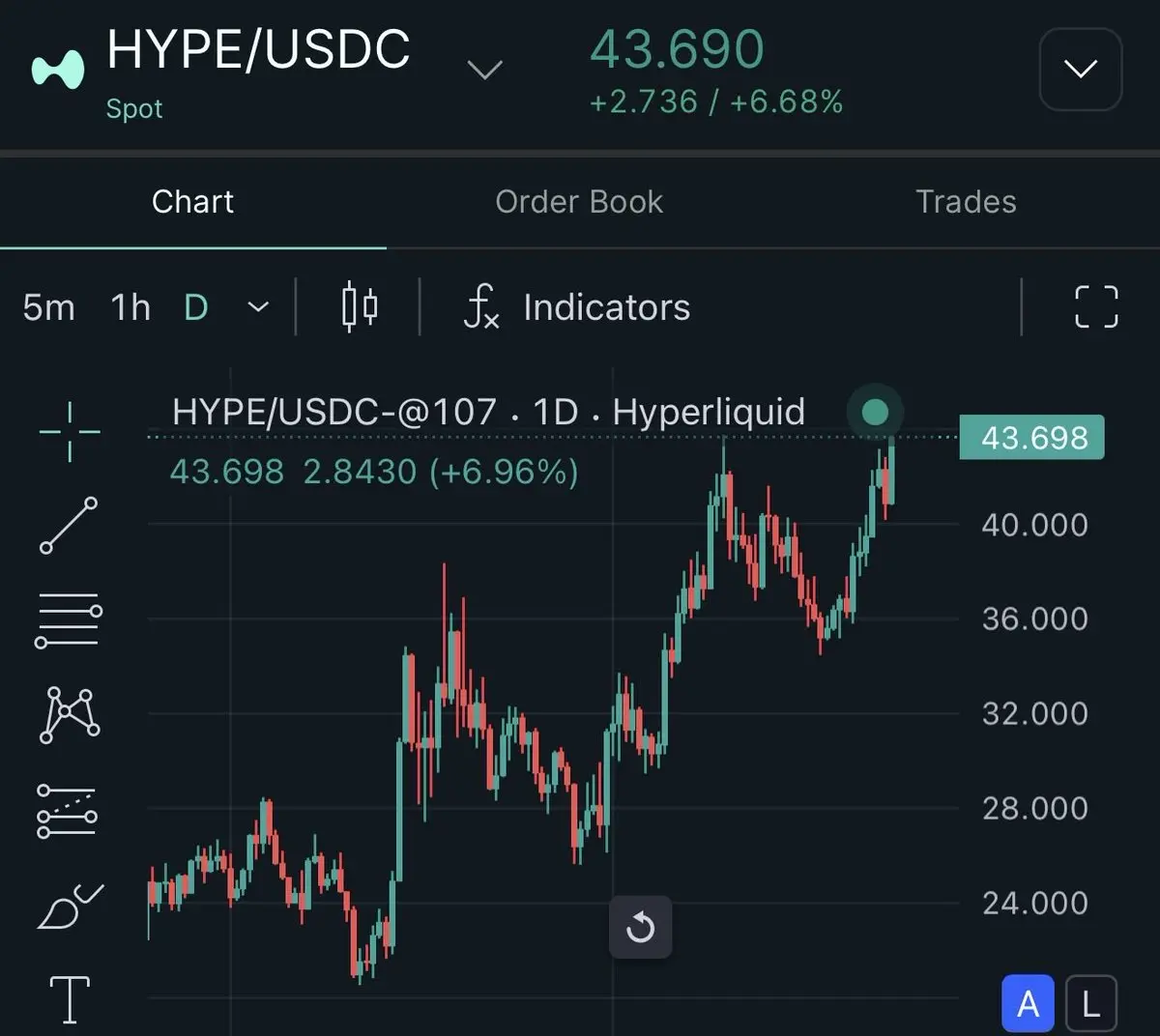Screen dimensions: 1160x1036
Task: Toggle auto scale with the A button
Action: tap(1029, 1004)
